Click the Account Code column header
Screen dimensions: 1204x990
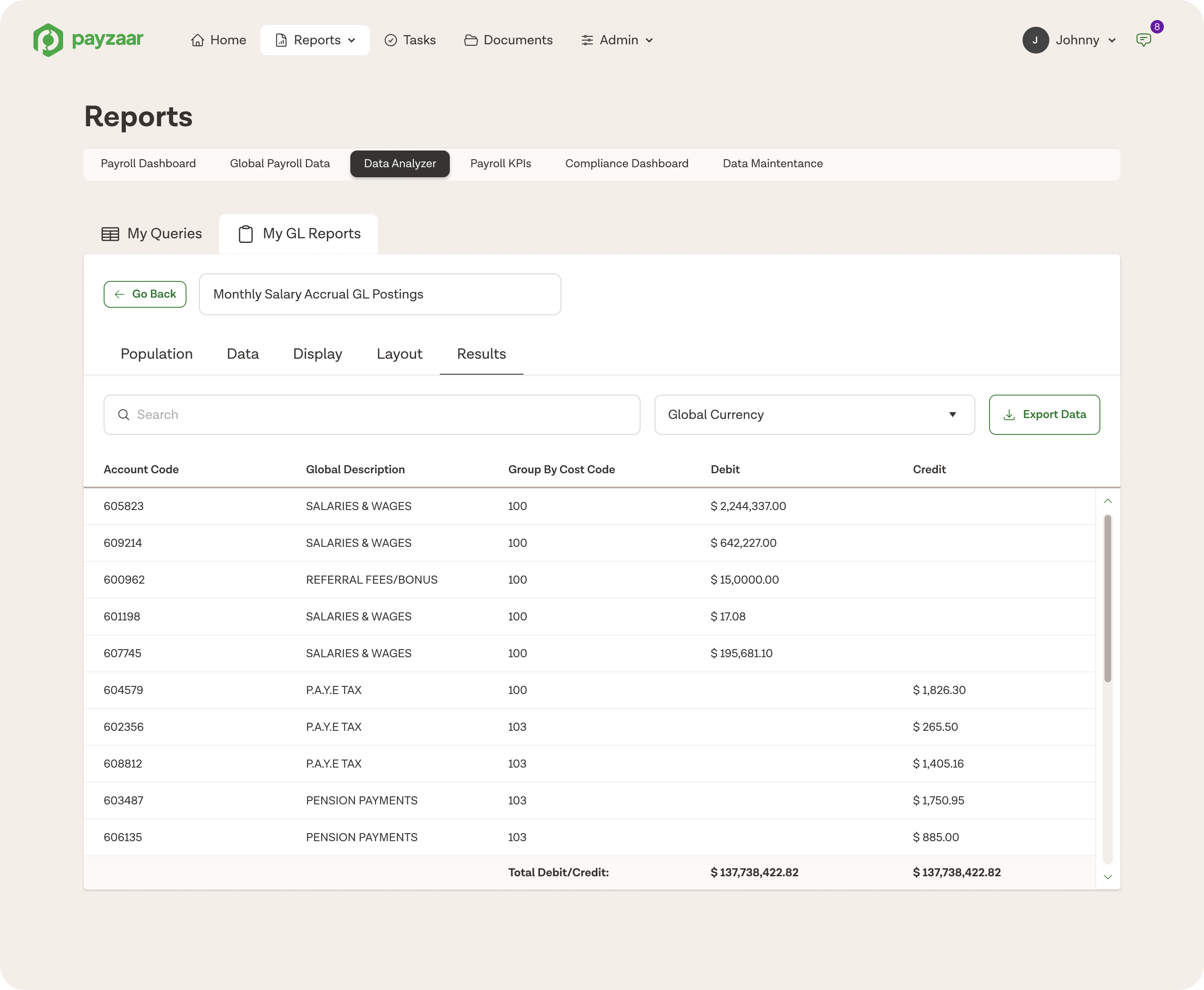click(141, 469)
